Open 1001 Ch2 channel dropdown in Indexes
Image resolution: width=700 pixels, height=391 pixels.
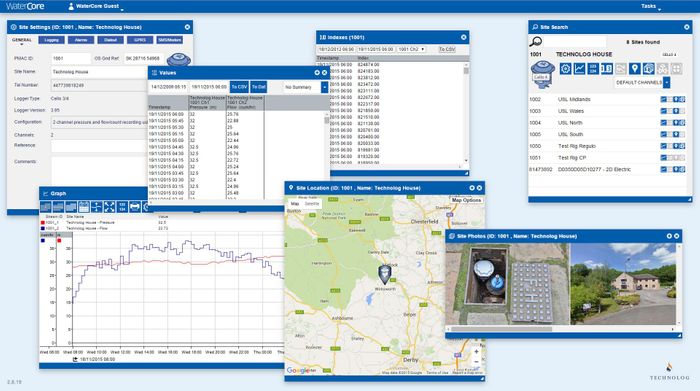[x=411, y=49]
